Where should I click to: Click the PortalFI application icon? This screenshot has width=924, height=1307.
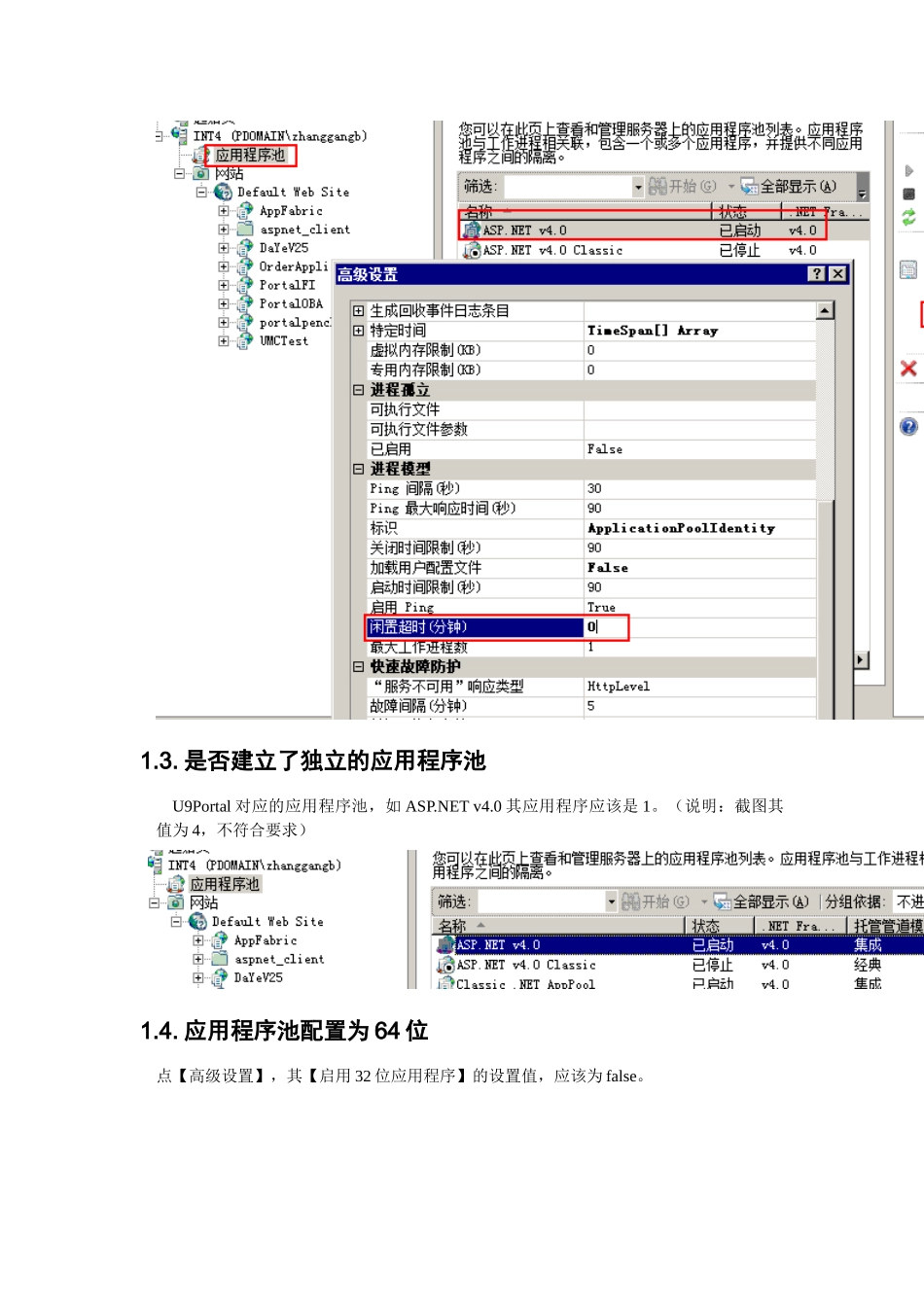pos(245,285)
